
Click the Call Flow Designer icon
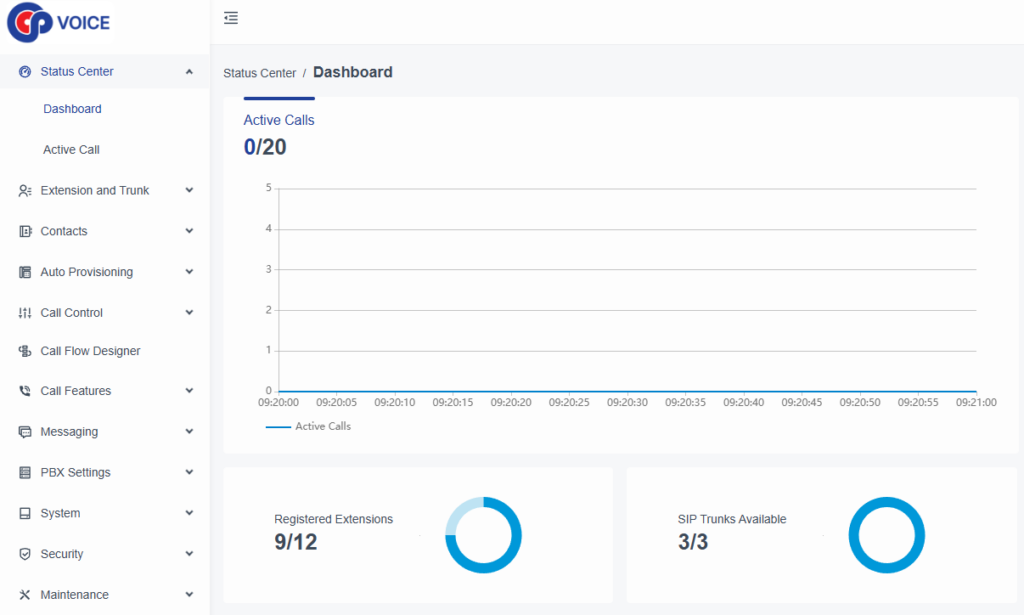(25, 352)
